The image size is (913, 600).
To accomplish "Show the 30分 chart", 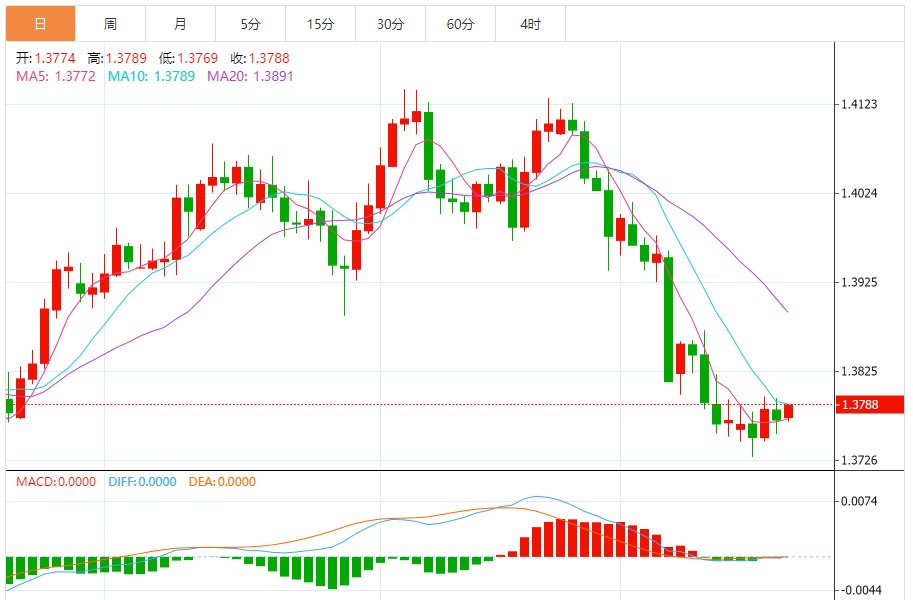I will tap(390, 24).
